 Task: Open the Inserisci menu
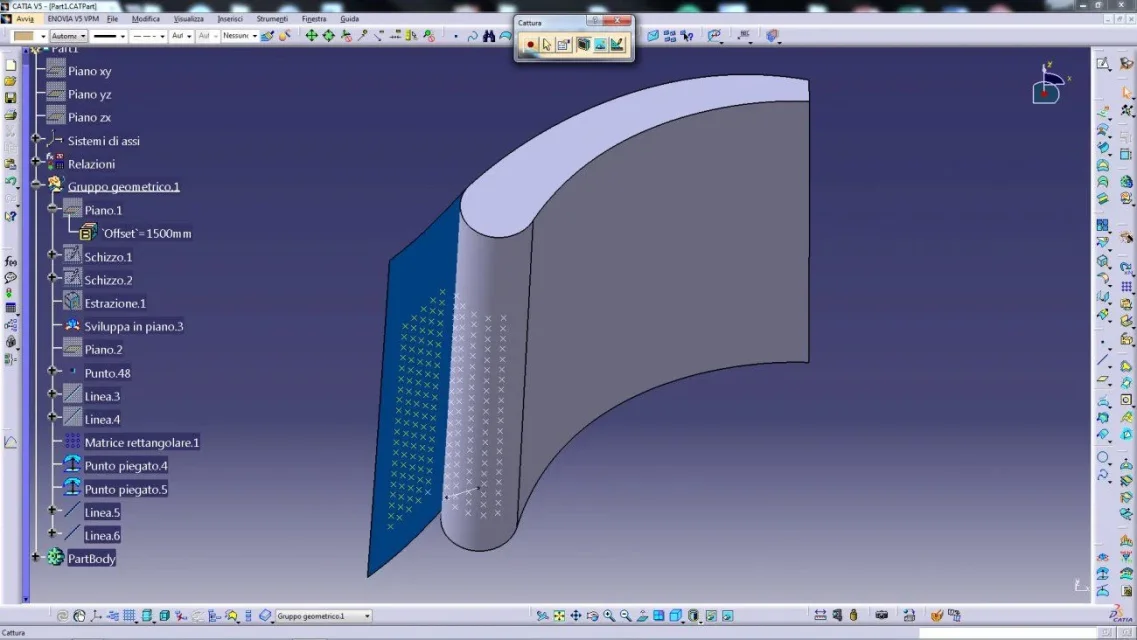tap(230, 19)
